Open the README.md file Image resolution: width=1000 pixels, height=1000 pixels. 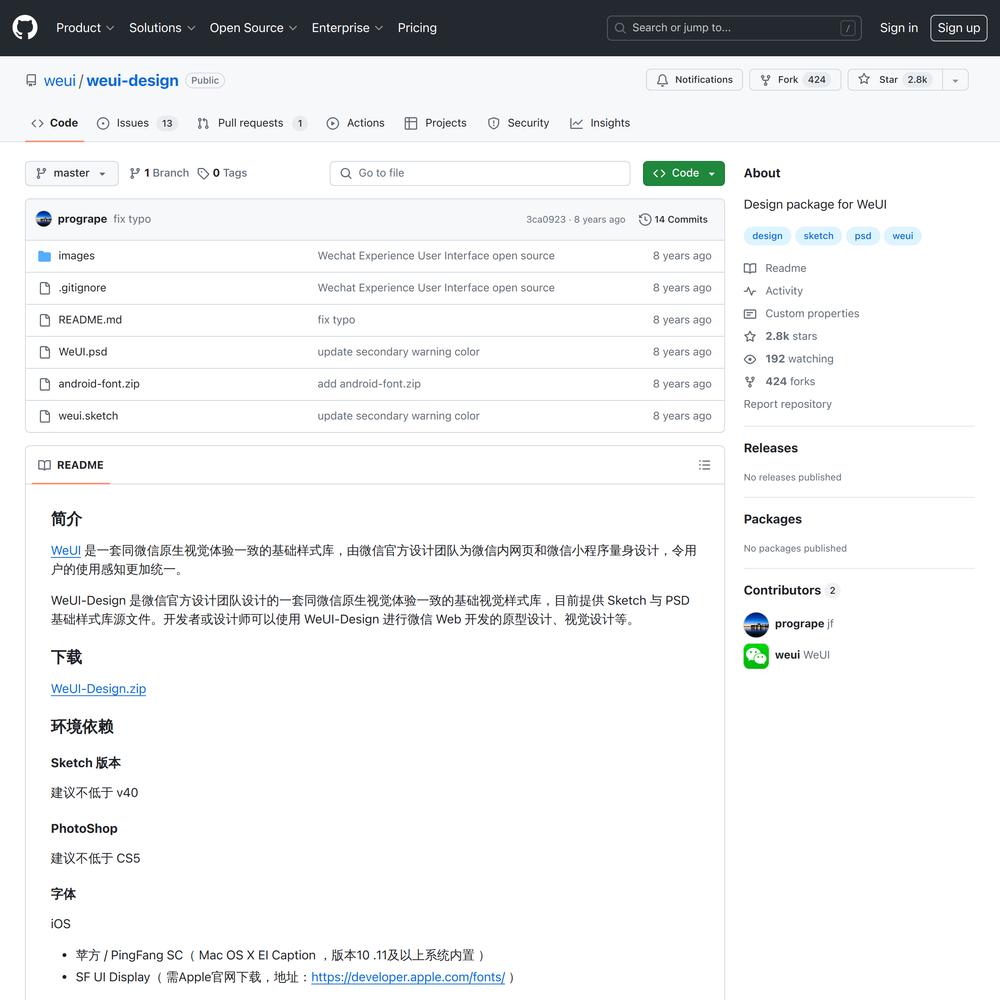(90, 320)
